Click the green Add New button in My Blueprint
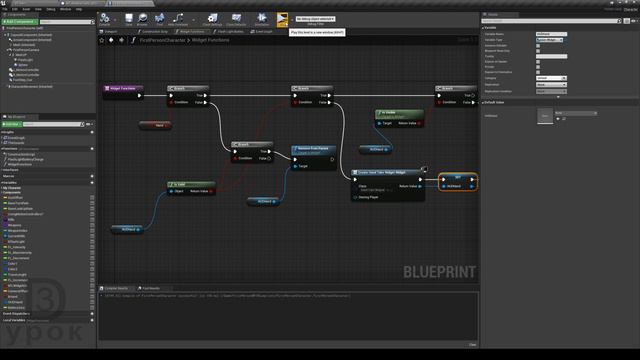 [11, 124]
